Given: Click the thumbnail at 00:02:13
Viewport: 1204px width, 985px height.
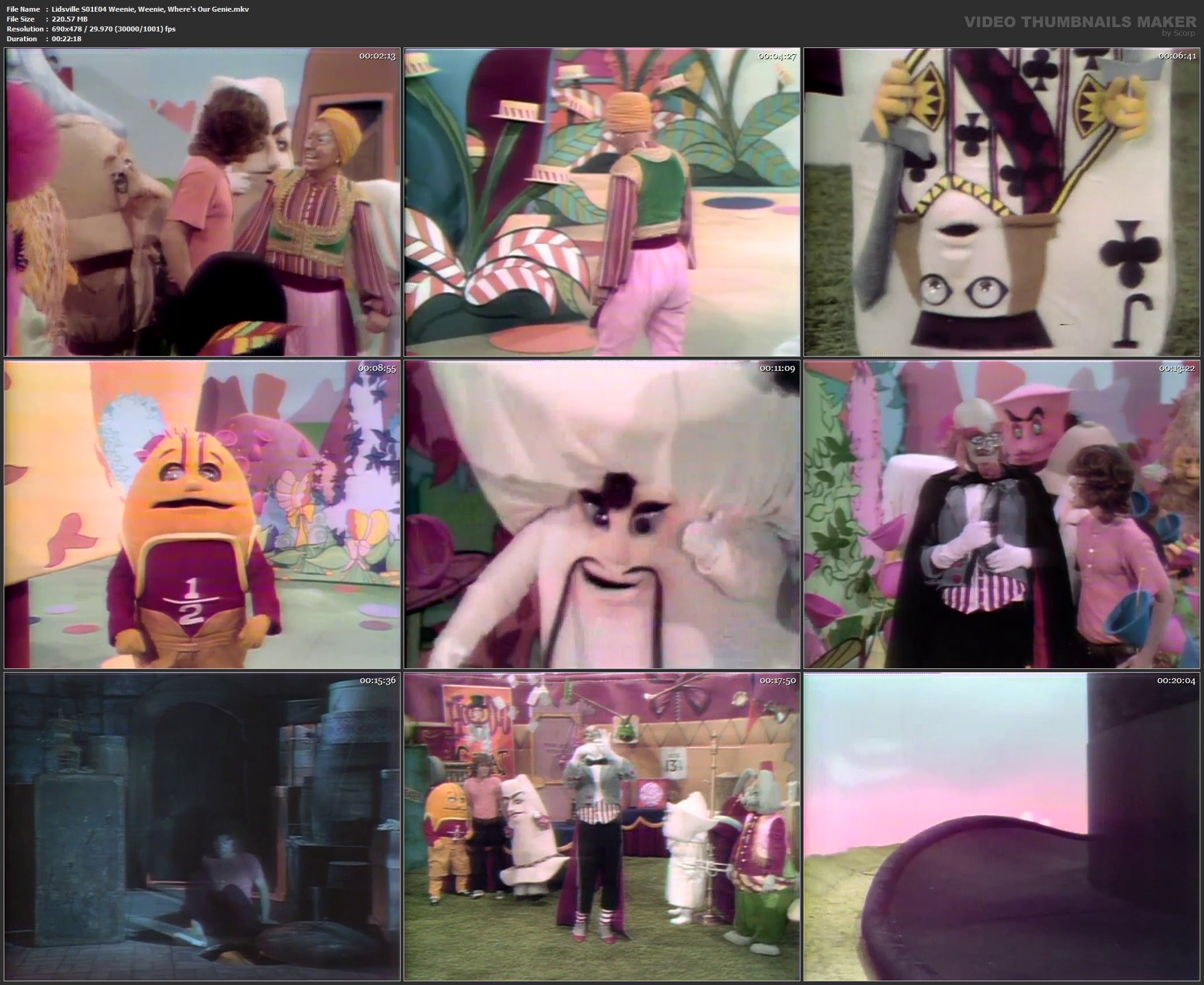Looking at the screenshot, I should [202, 202].
